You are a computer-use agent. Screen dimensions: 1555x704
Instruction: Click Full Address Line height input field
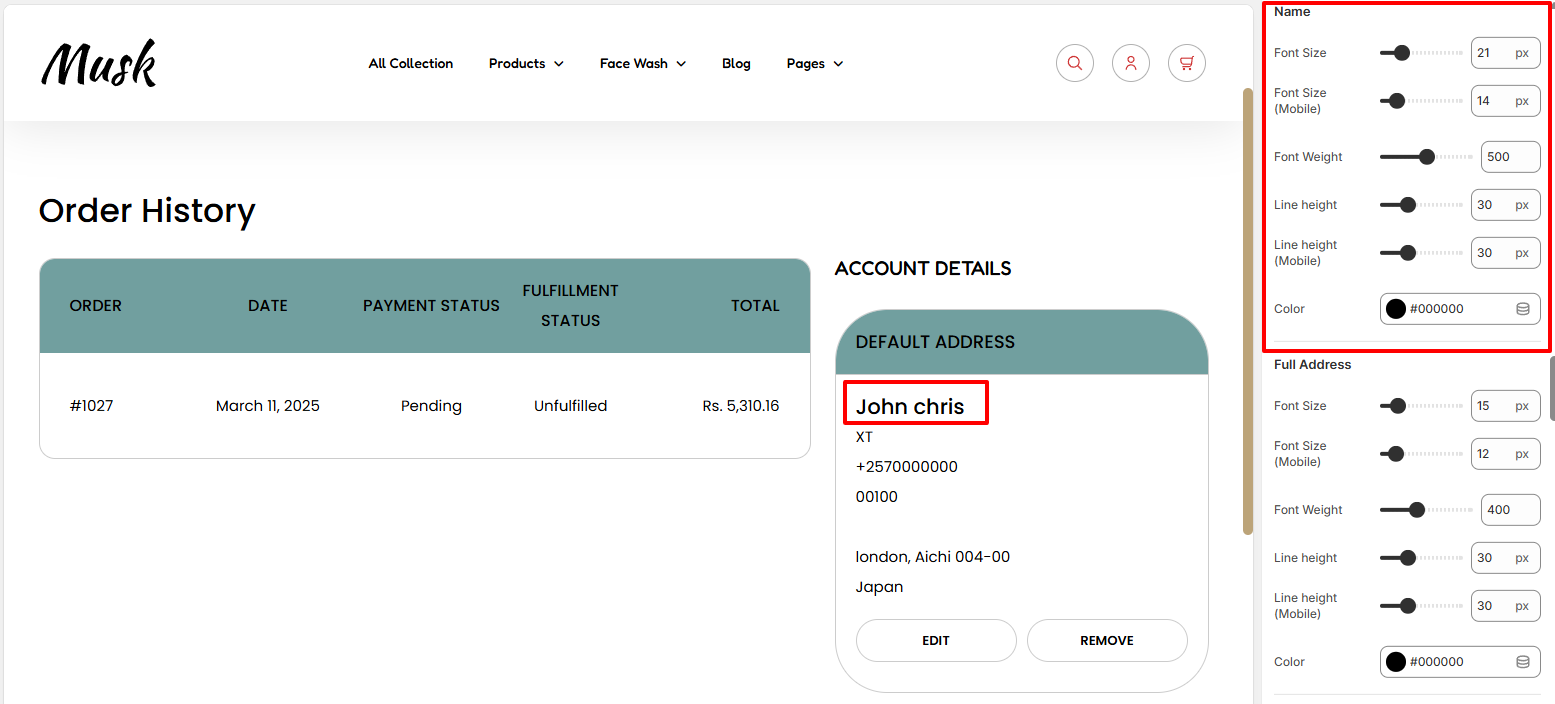coord(1505,558)
